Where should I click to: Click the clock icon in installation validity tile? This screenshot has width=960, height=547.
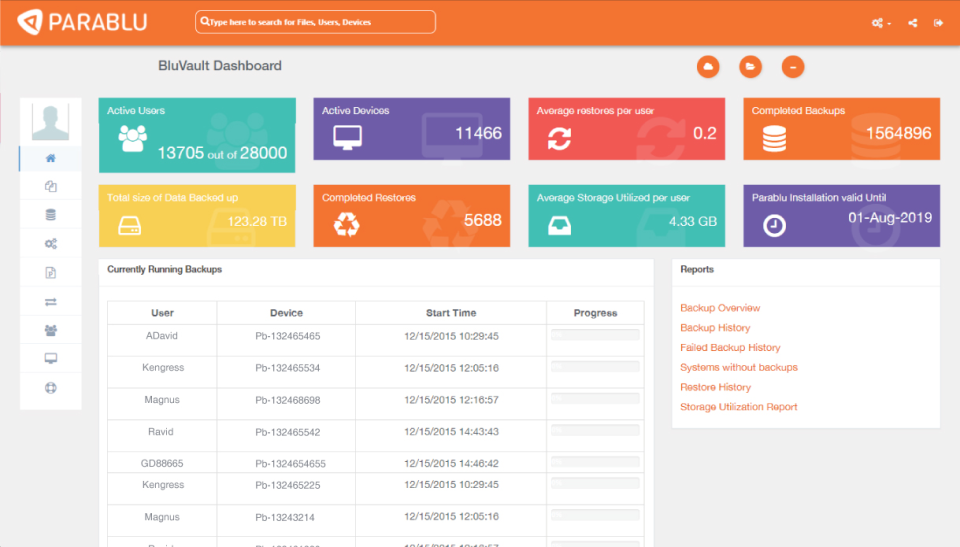774,225
